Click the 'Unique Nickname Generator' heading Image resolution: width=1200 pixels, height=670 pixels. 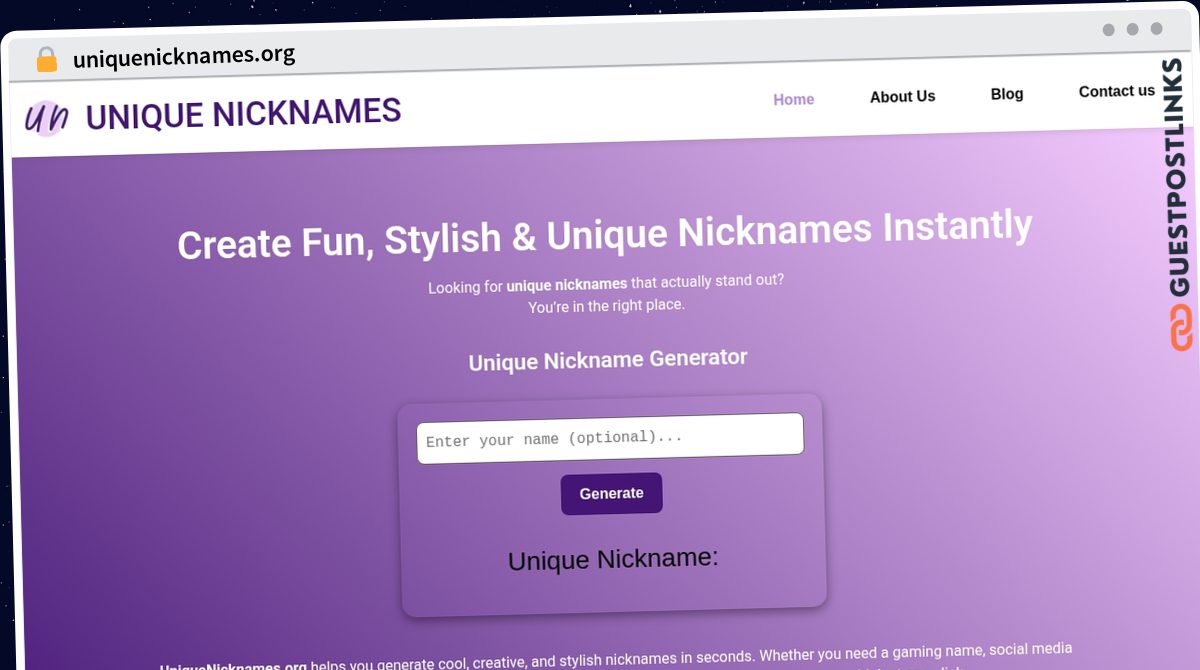(x=608, y=359)
